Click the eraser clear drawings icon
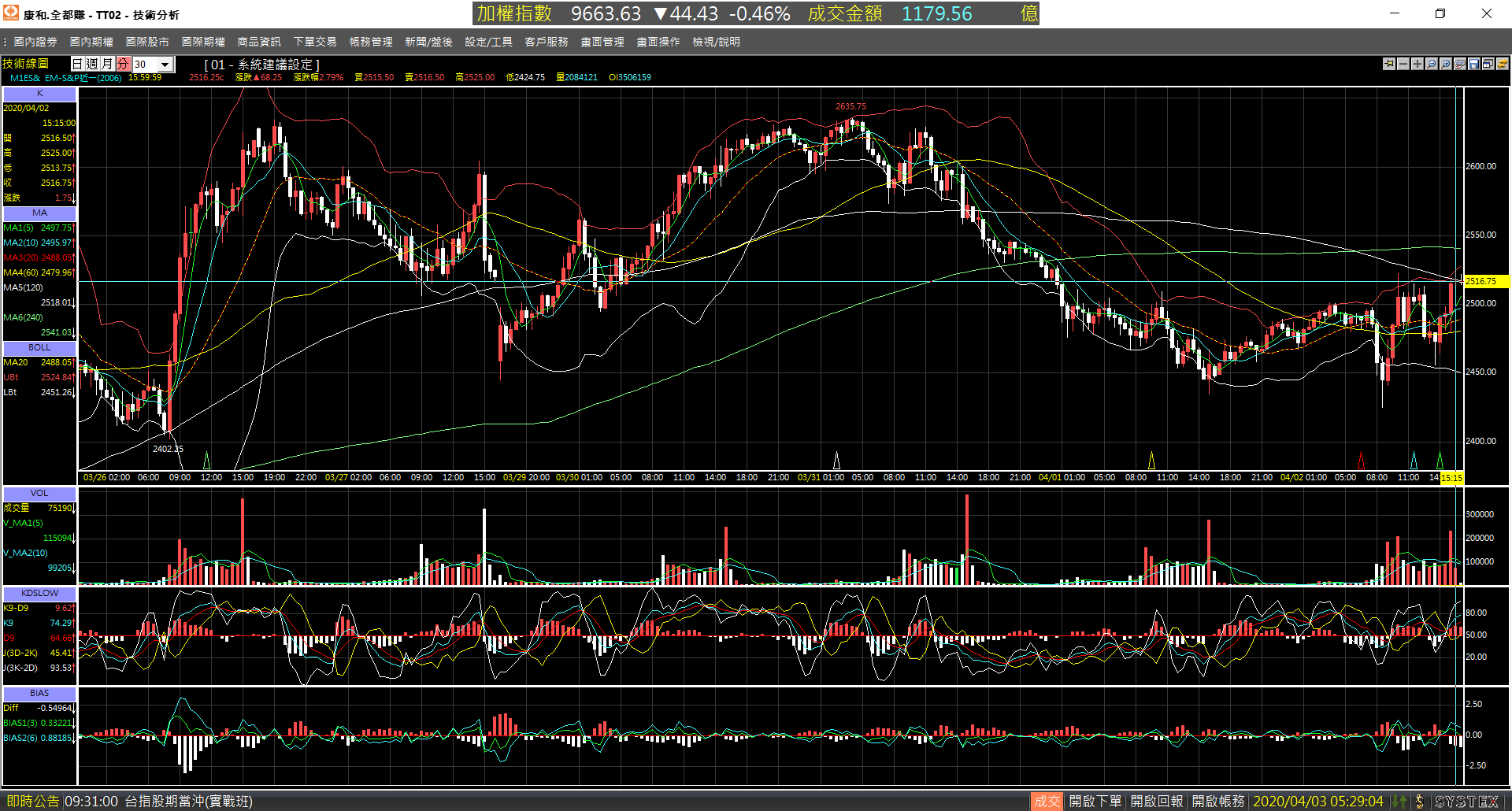 coord(1460,64)
